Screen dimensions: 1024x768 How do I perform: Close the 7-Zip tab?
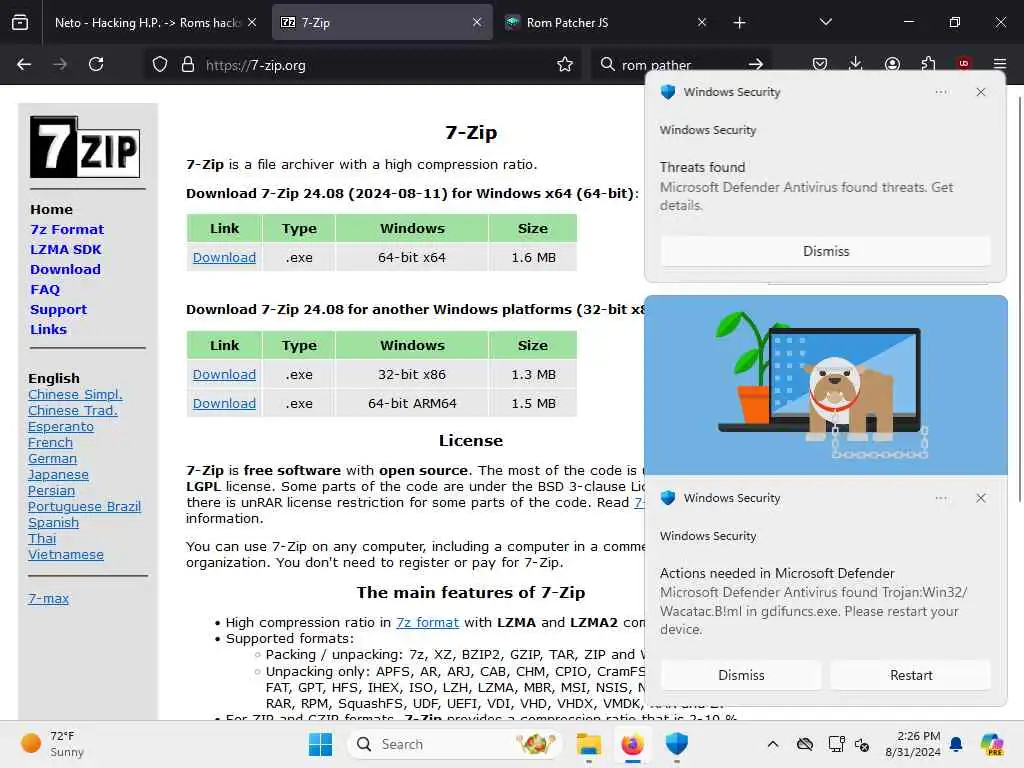[477, 23]
